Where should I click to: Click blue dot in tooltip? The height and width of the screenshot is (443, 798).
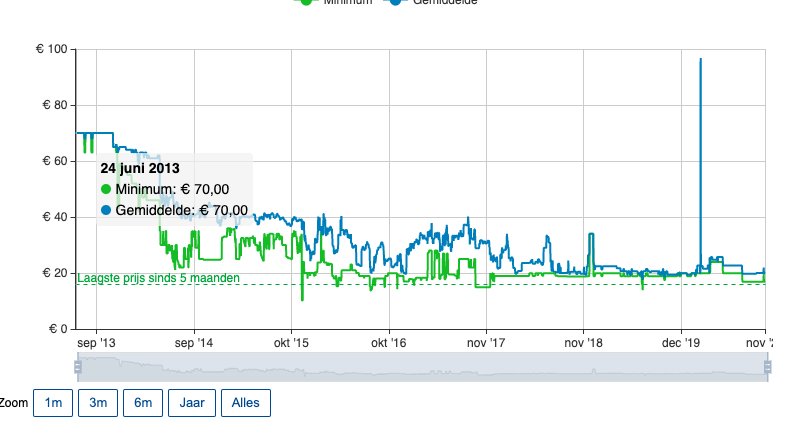pos(106,210)
